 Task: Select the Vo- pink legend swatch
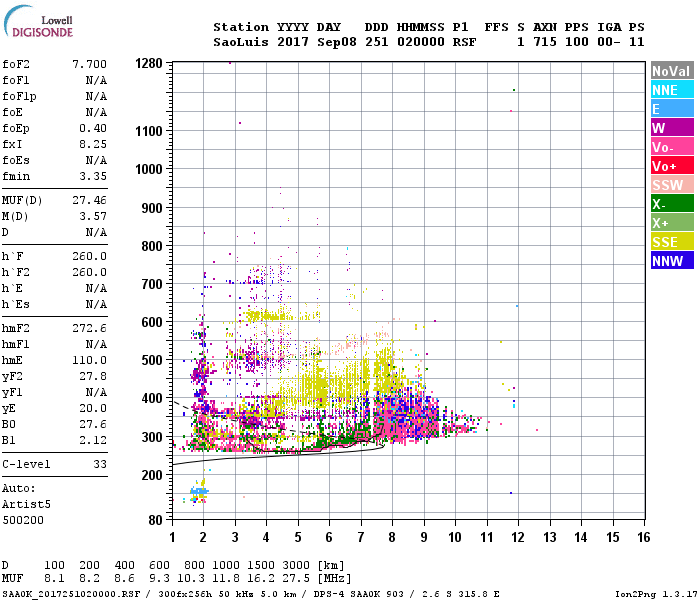tap(672, 146)
